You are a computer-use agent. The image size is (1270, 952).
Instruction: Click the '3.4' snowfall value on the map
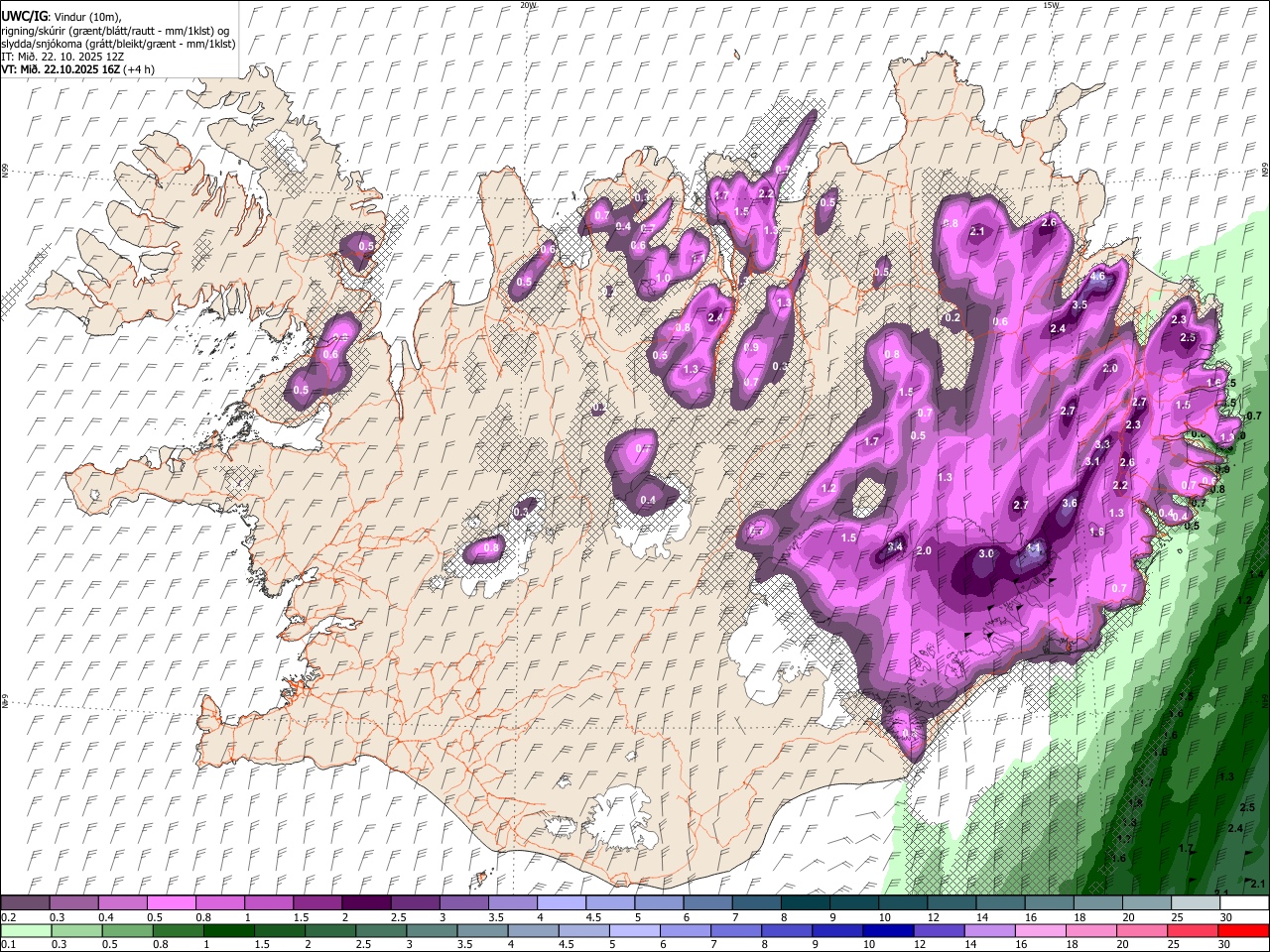pyautogui.click(x=895, y=546)
